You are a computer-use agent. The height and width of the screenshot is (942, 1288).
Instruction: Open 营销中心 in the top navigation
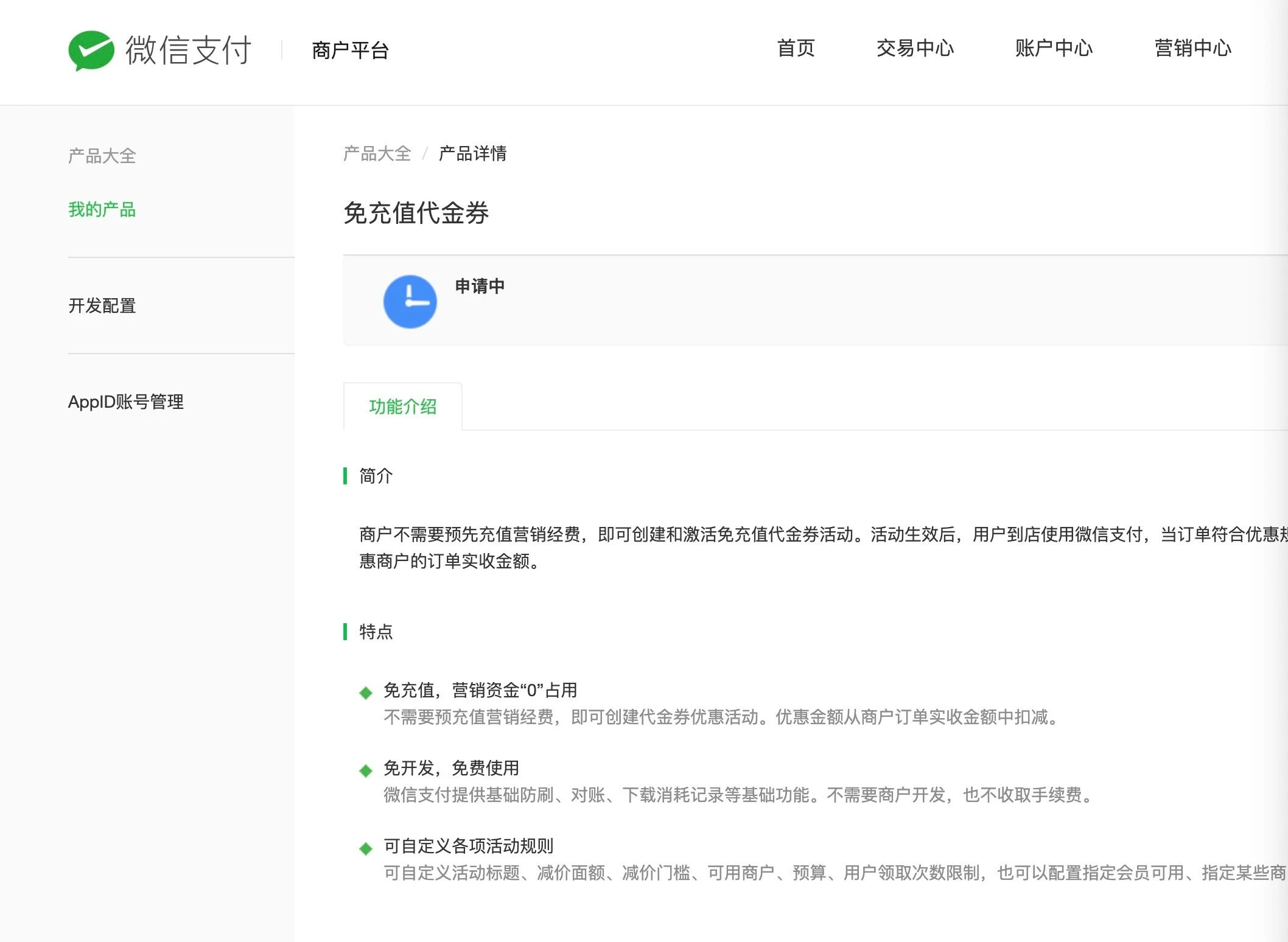coord(1192,48)
